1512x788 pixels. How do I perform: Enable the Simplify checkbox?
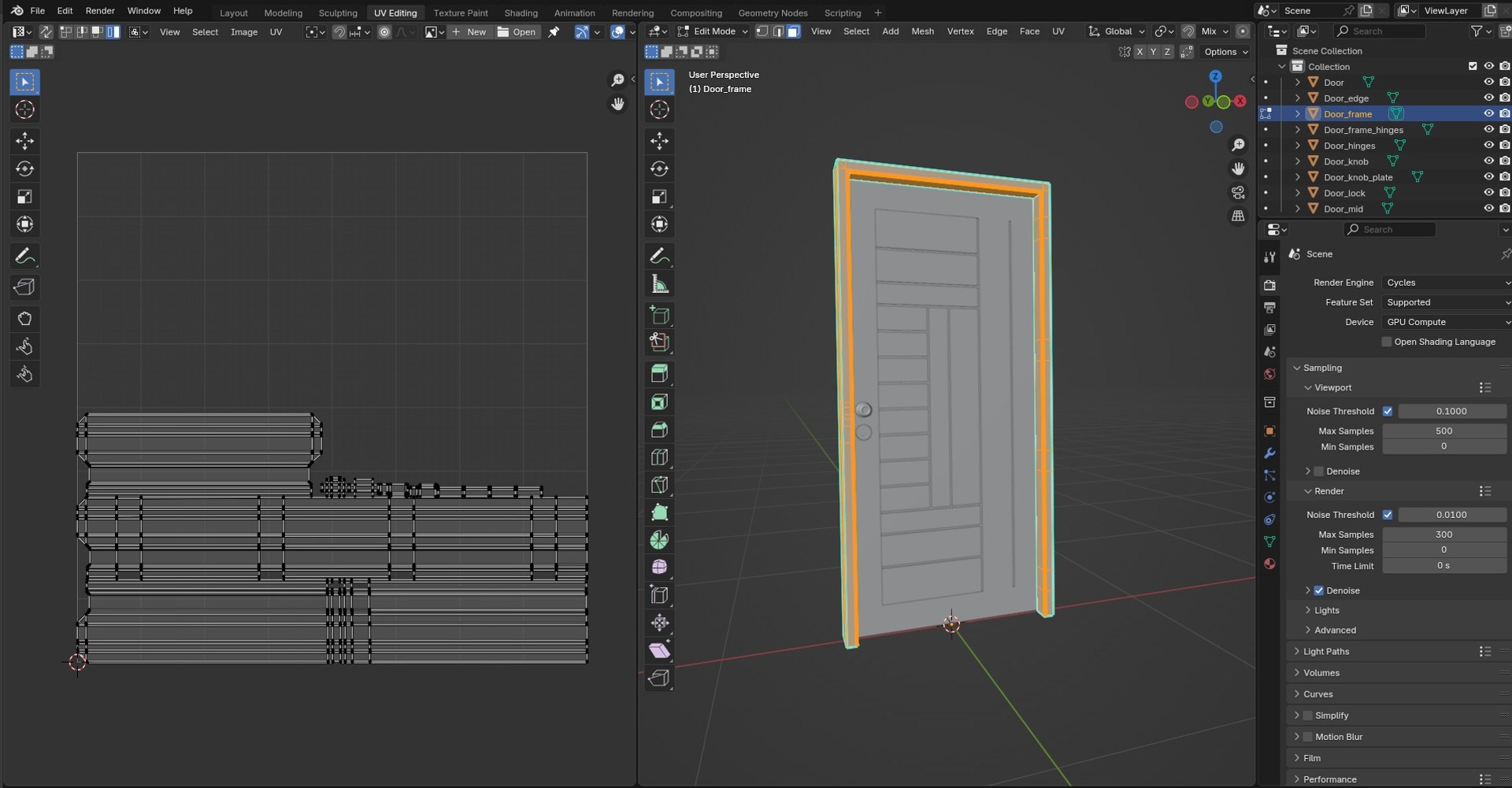1308,716
